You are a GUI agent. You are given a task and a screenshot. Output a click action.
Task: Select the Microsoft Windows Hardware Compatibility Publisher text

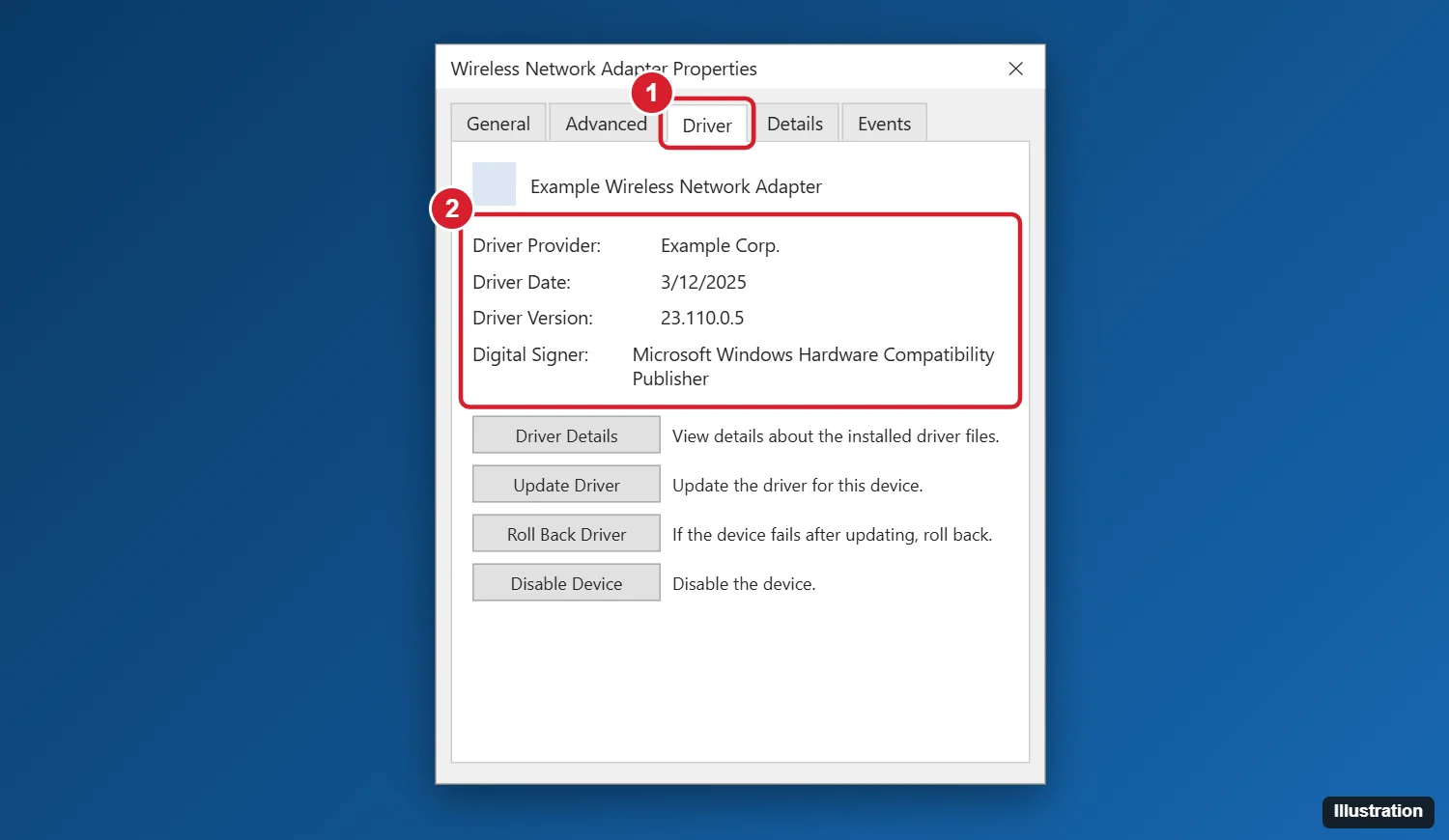tap(813, 367)
